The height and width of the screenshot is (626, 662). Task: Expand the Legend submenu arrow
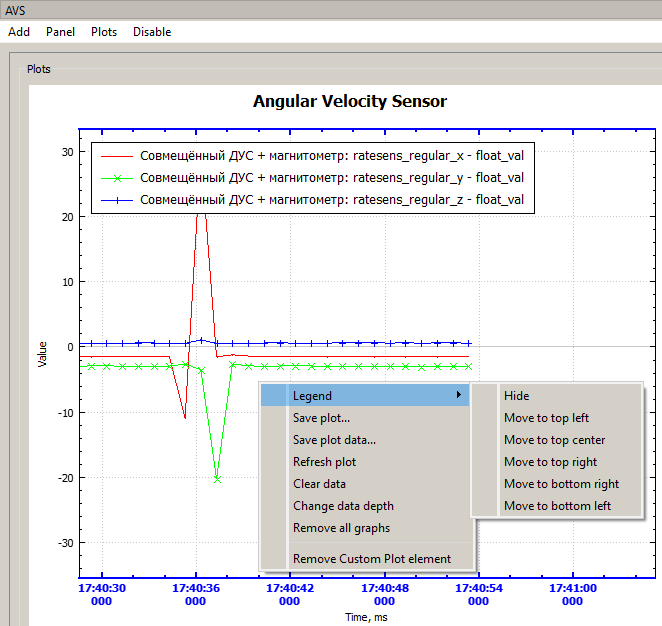coord(459,396)
